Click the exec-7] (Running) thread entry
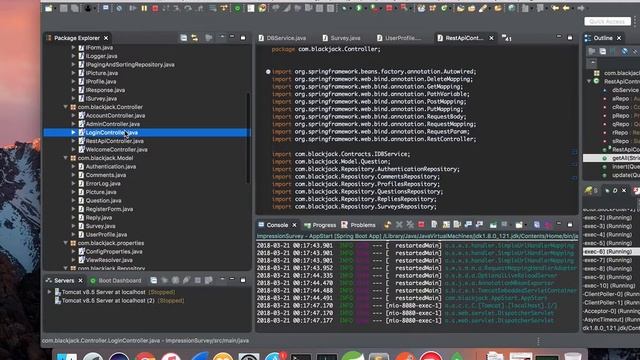 click(607, 260)
